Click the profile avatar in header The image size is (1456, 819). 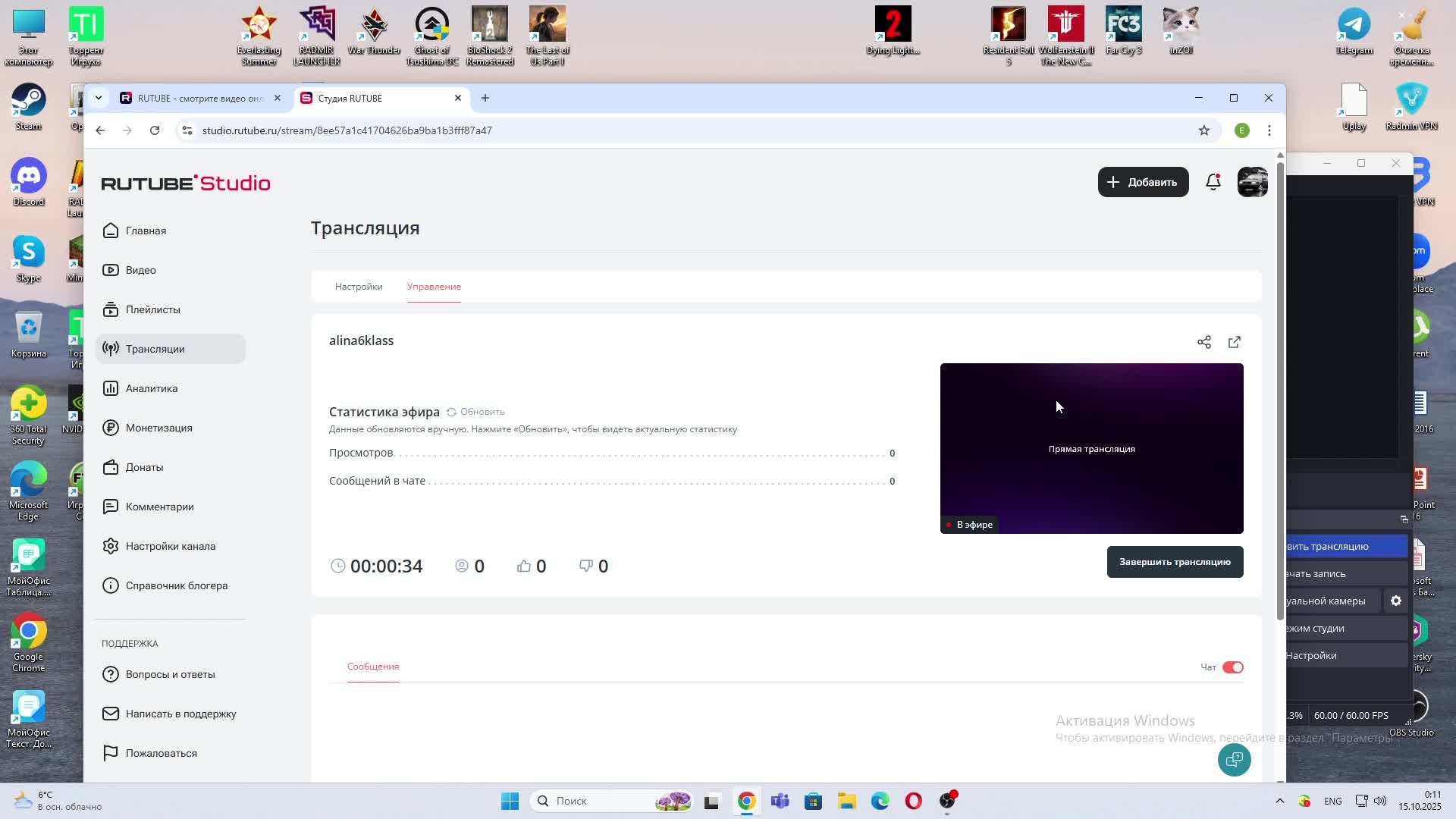[1252, 182]
